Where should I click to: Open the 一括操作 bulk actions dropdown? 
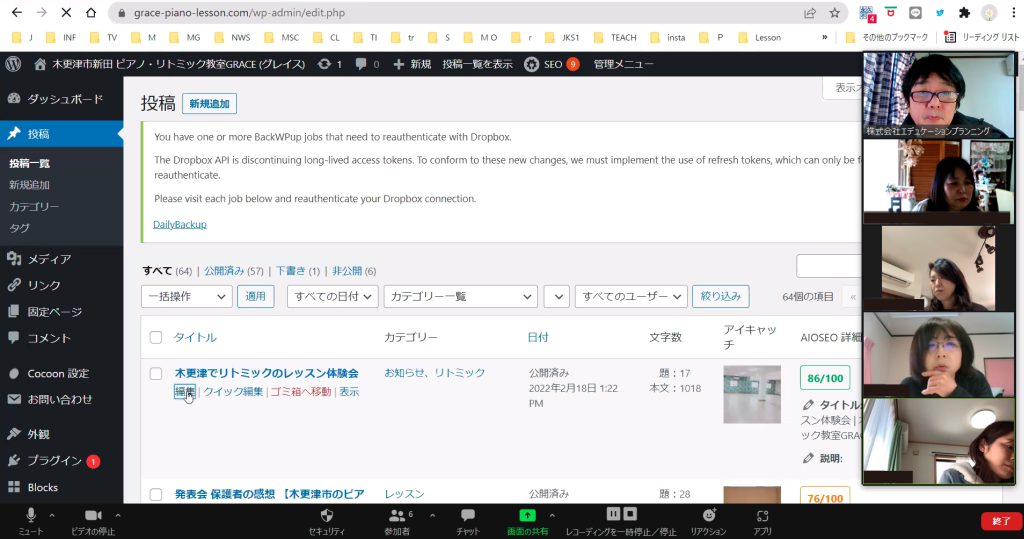click(187, 296)
